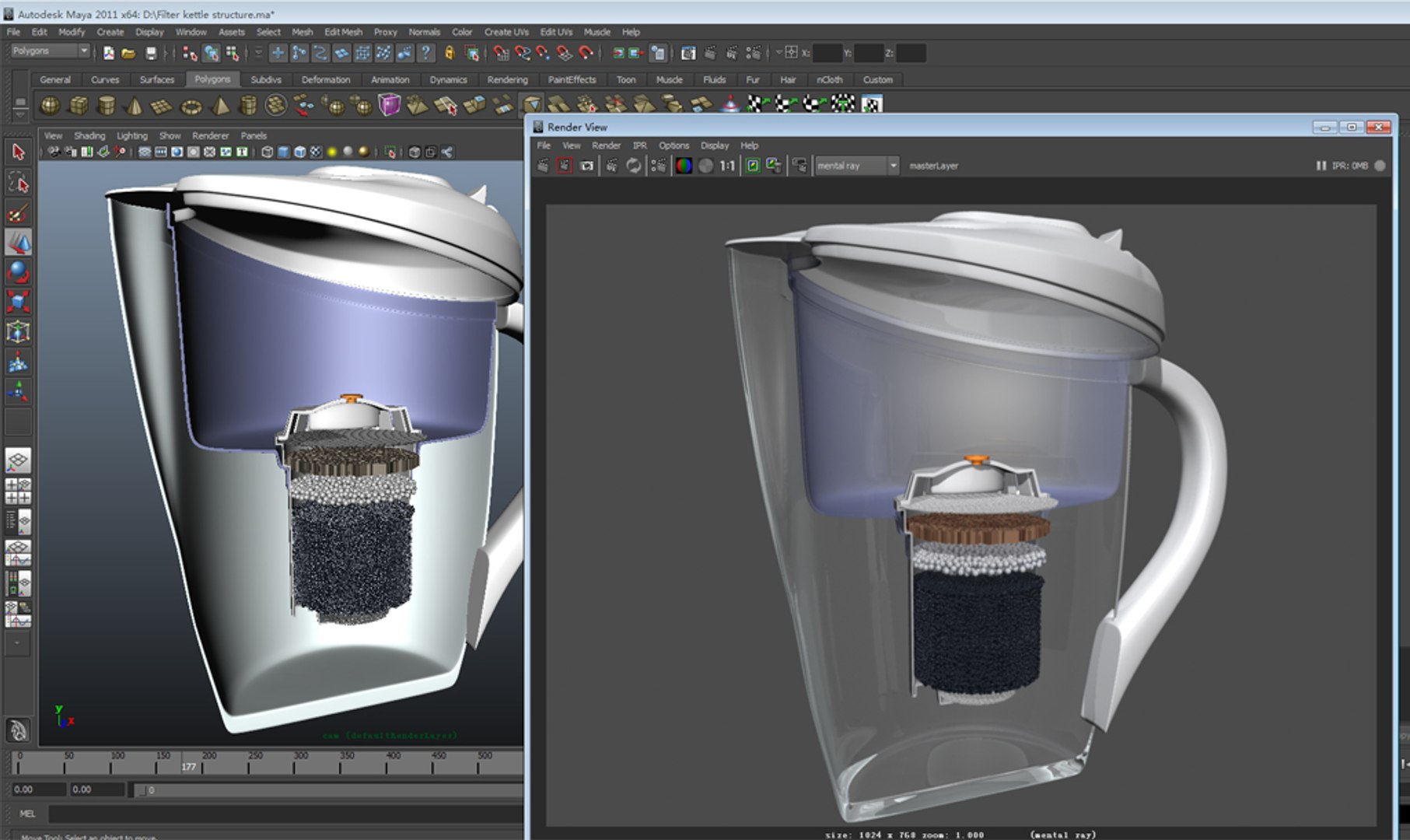Switch to the Rendering shelf tab
The height and width of the screenshot is (840, 1410).
pyautogui.click(x=507, y=79)
